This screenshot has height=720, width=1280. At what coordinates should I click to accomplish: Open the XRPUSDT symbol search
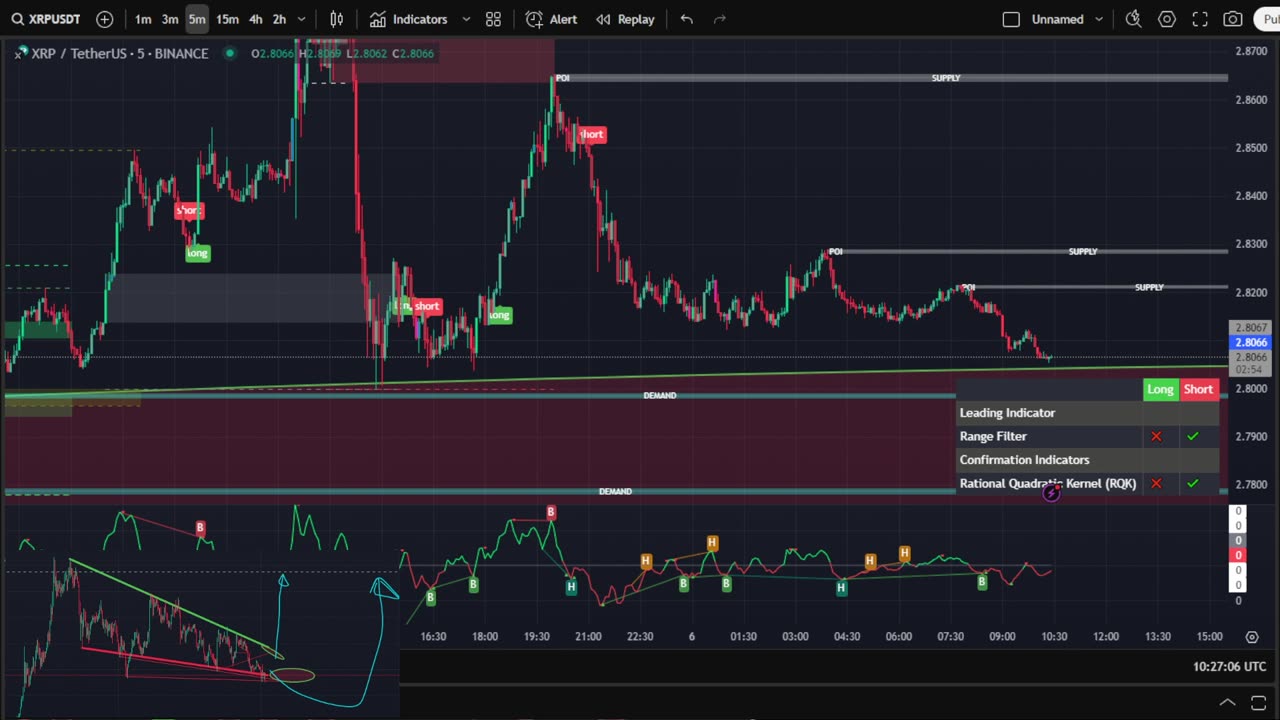point(46,19)
